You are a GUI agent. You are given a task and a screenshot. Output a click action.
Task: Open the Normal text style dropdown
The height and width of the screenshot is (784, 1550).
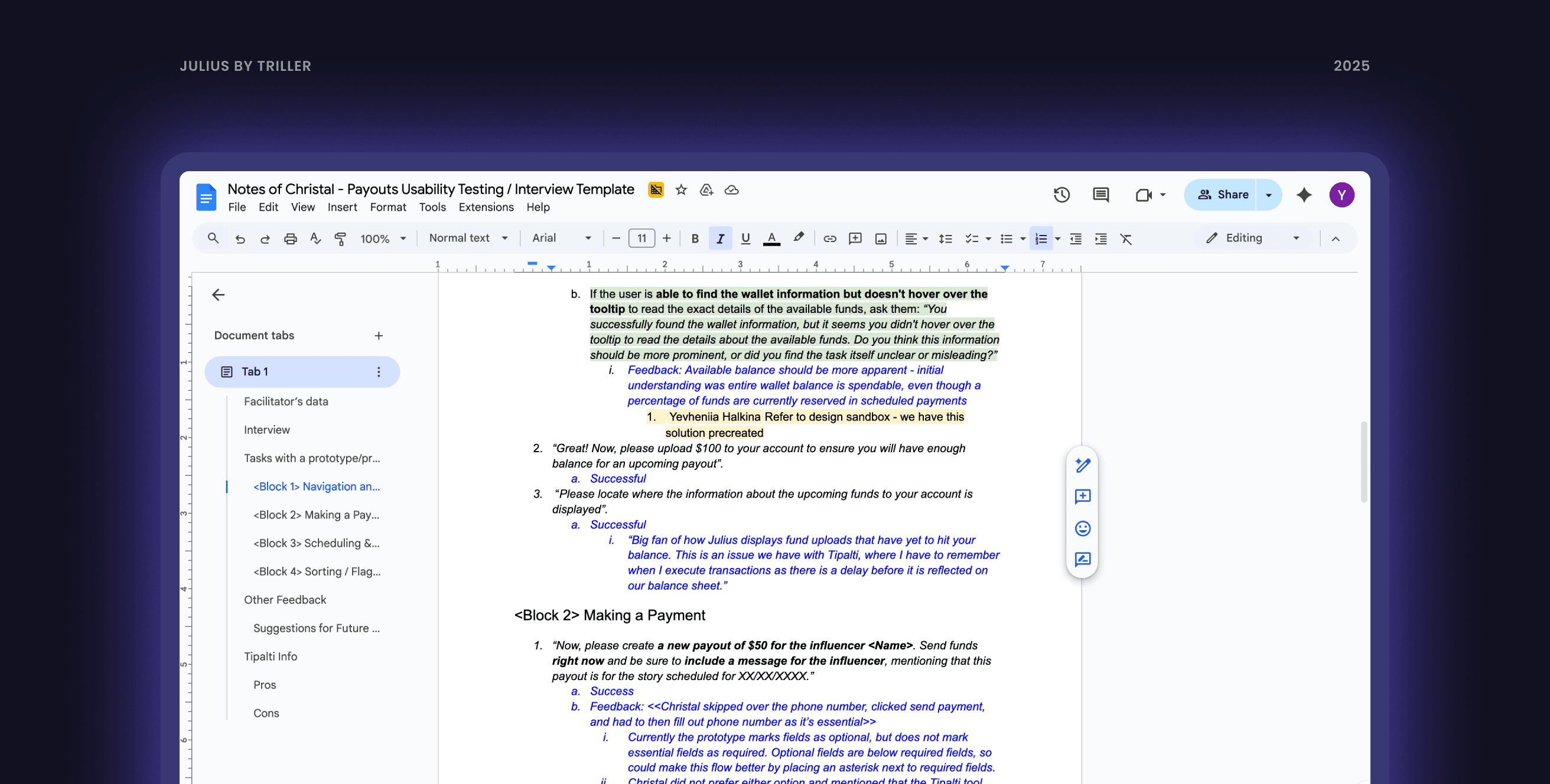click(468, 238)
